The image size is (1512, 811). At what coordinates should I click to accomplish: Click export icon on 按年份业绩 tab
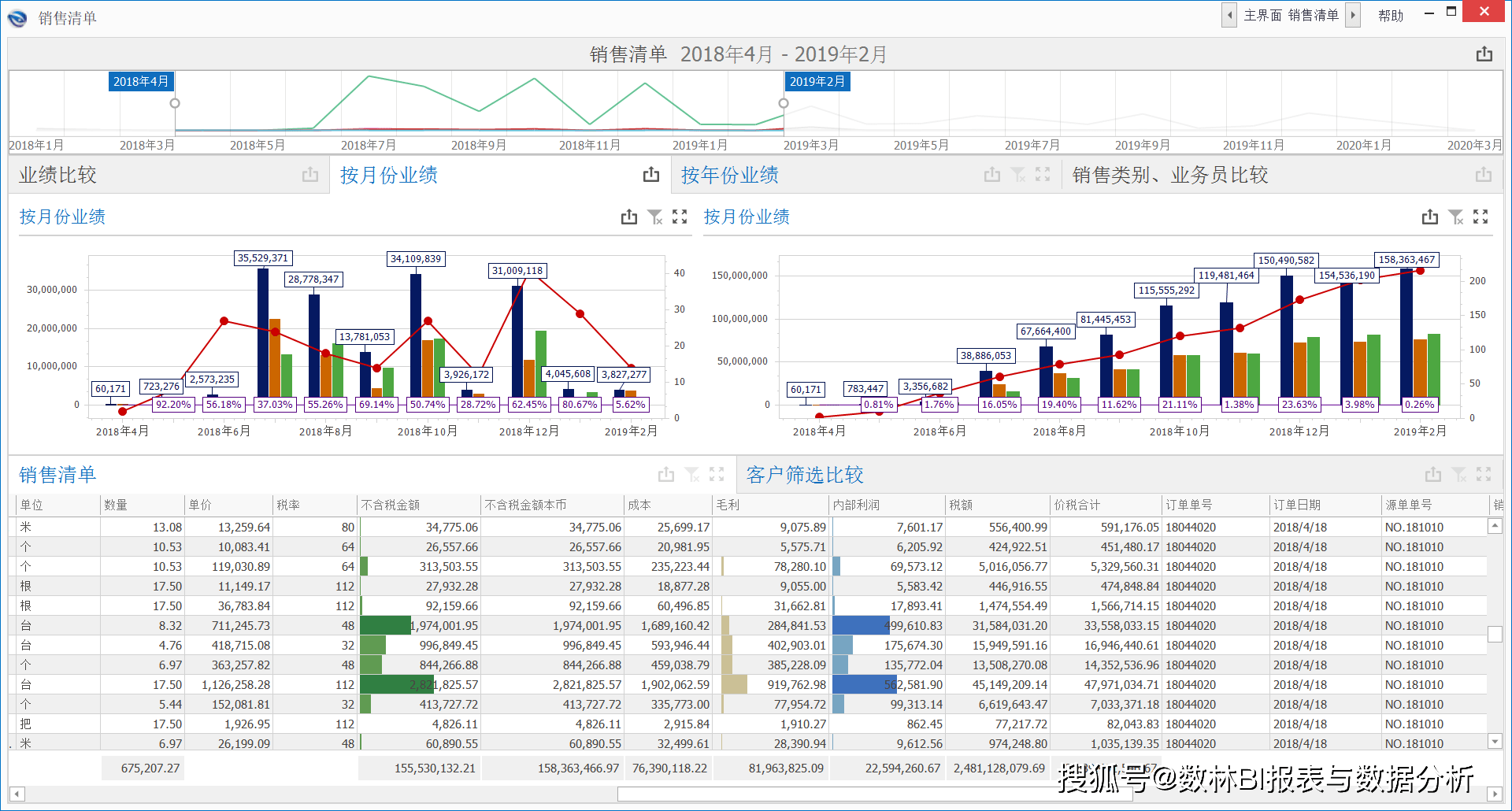point(992,175)
